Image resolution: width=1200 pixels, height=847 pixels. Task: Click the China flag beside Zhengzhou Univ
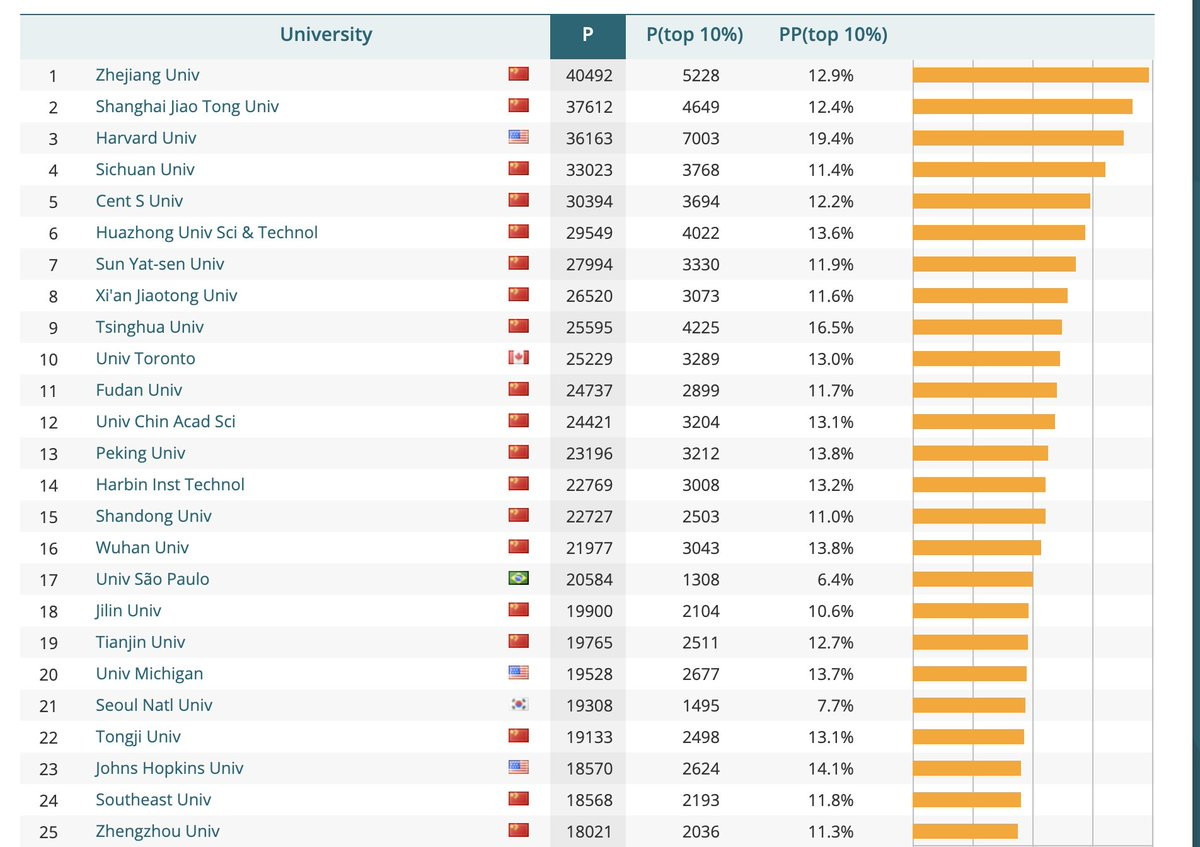(x=518, y=830)
